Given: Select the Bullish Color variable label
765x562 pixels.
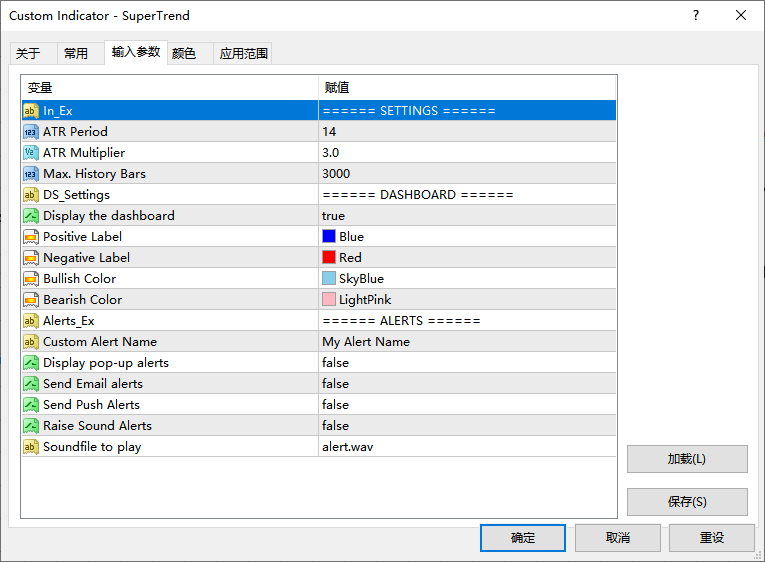Looking at the screenshot, I should 80,279.
